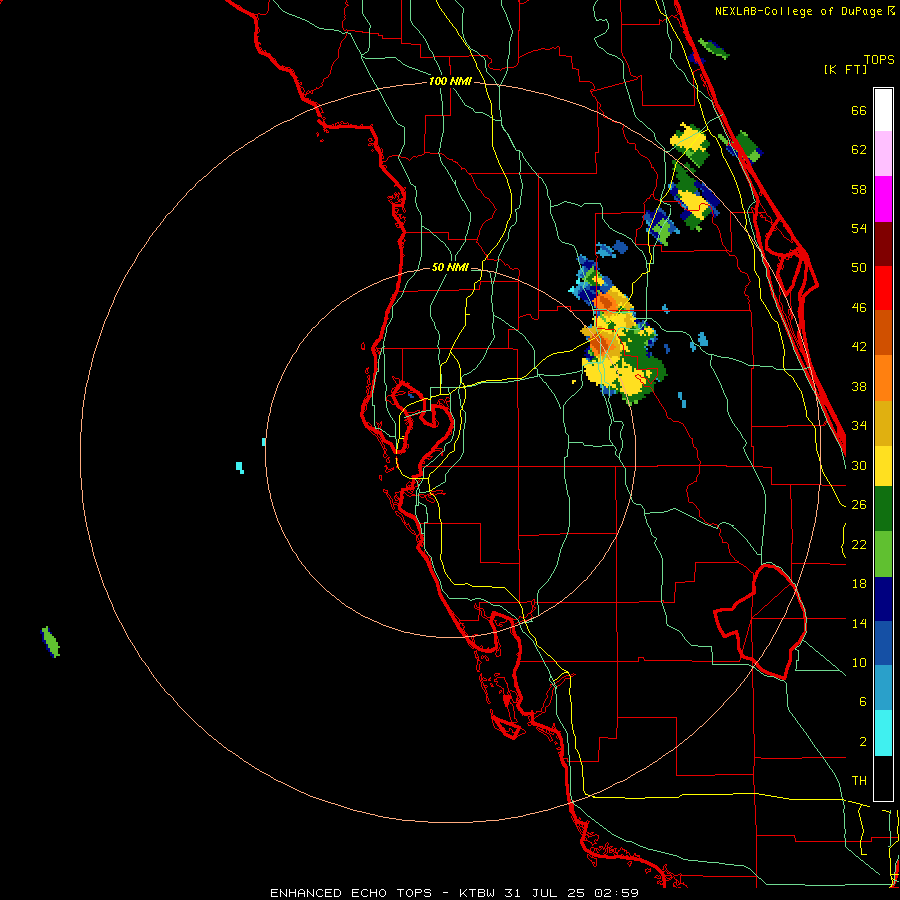Click the "100 NMI" range ring label
This screenshot has width=900, height=900.
[x=450, y=82]
